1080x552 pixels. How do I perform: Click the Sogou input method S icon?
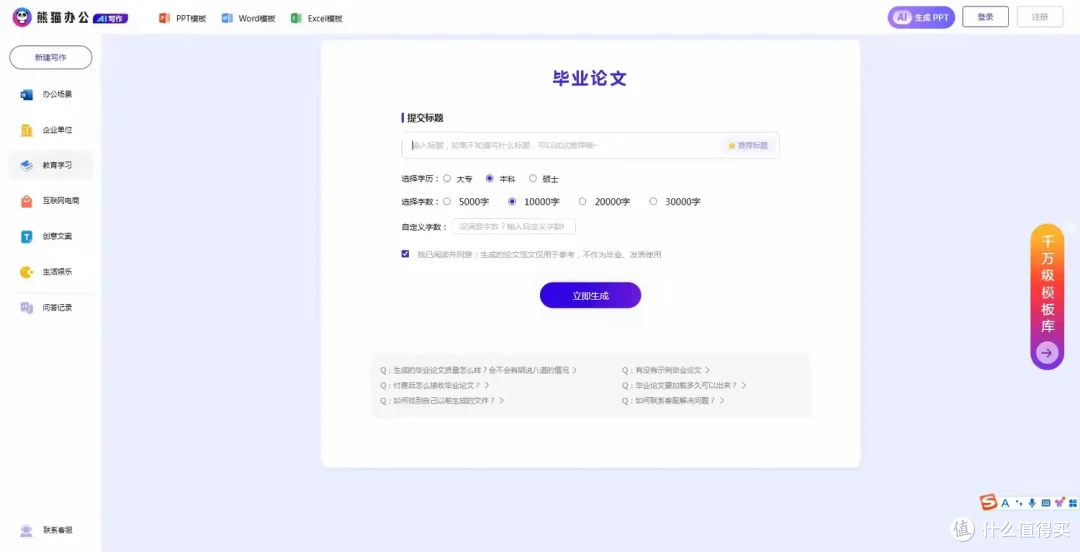pyautogui.click(x=989, y=503)
